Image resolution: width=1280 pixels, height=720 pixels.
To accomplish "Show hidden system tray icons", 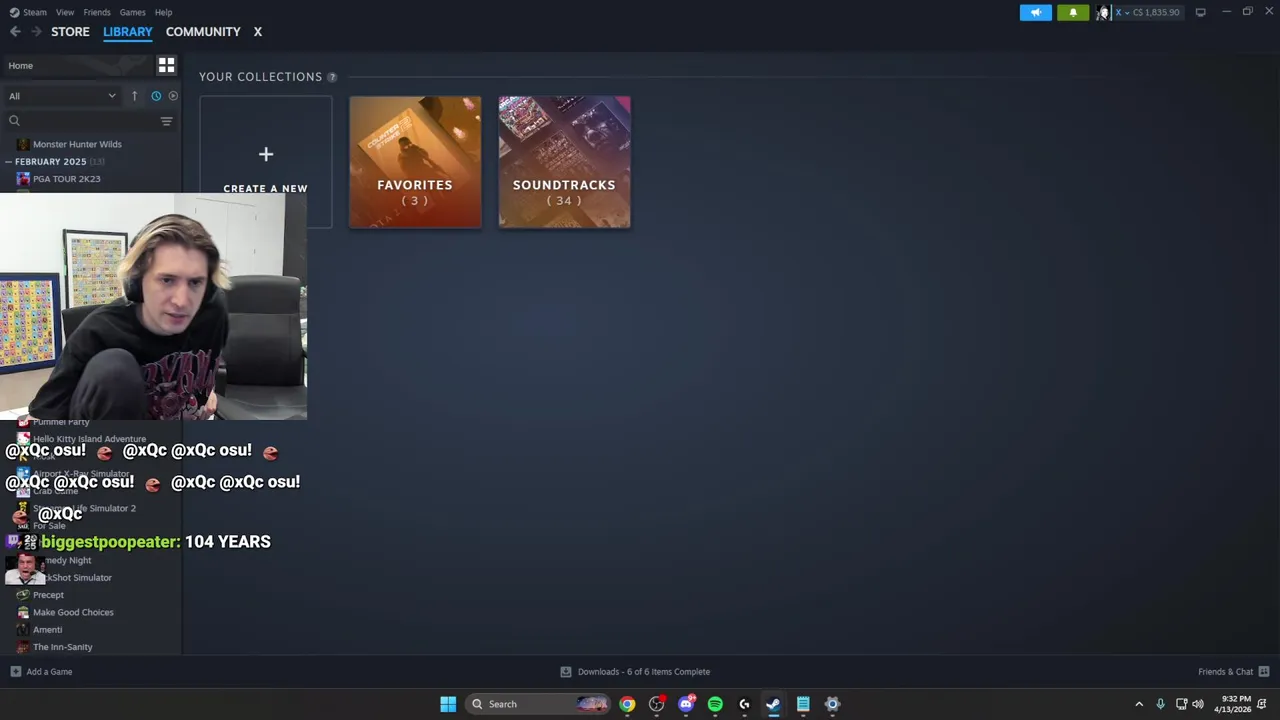I will pyautogui.click(x=1139, y=704).
